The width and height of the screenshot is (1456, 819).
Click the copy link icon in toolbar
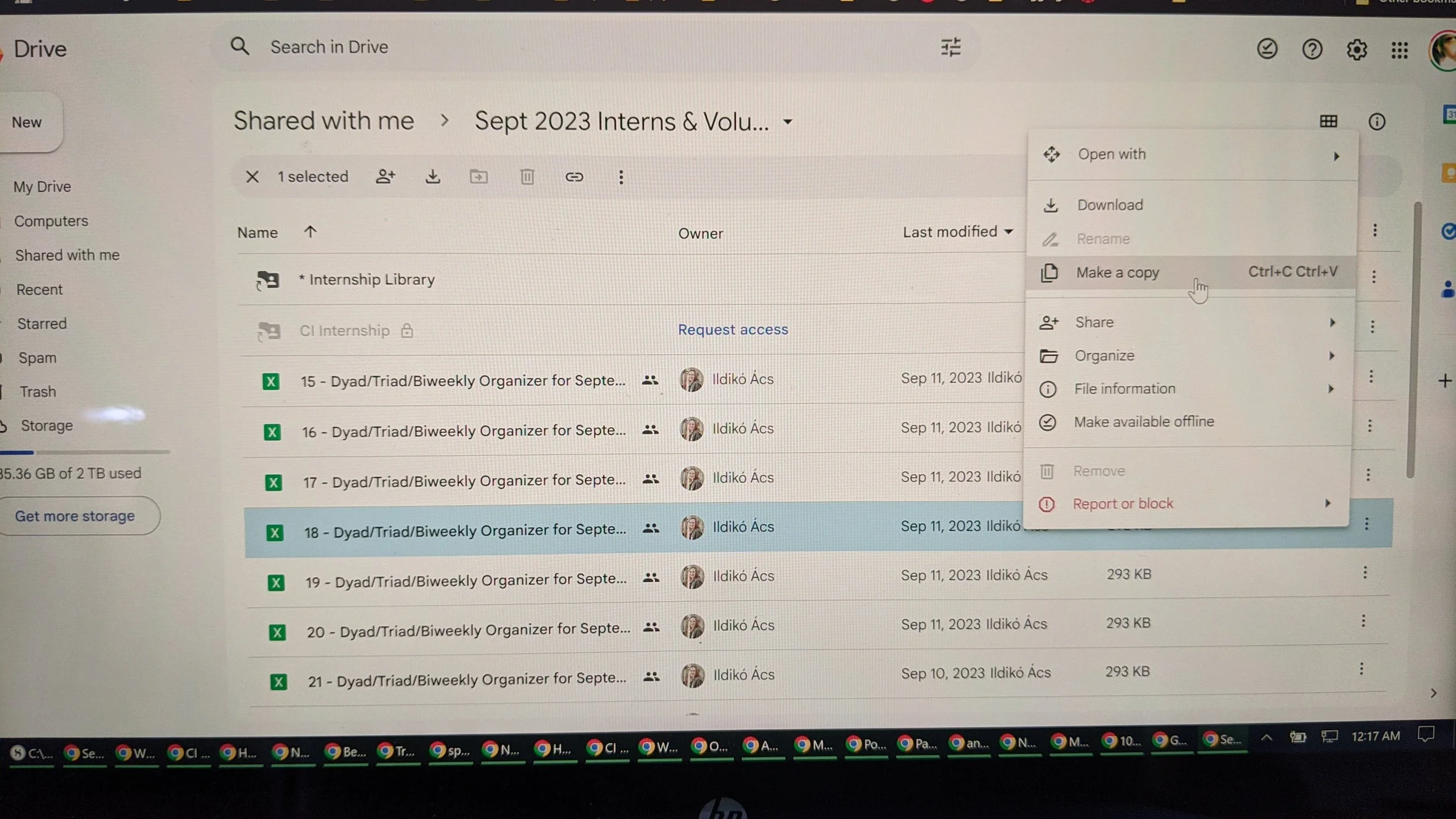pyautogui.click(x=574, y=176)
